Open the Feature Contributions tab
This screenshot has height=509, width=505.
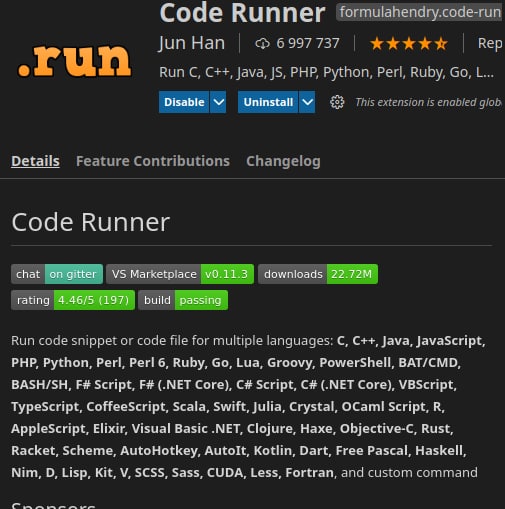(x=153, y=161)
